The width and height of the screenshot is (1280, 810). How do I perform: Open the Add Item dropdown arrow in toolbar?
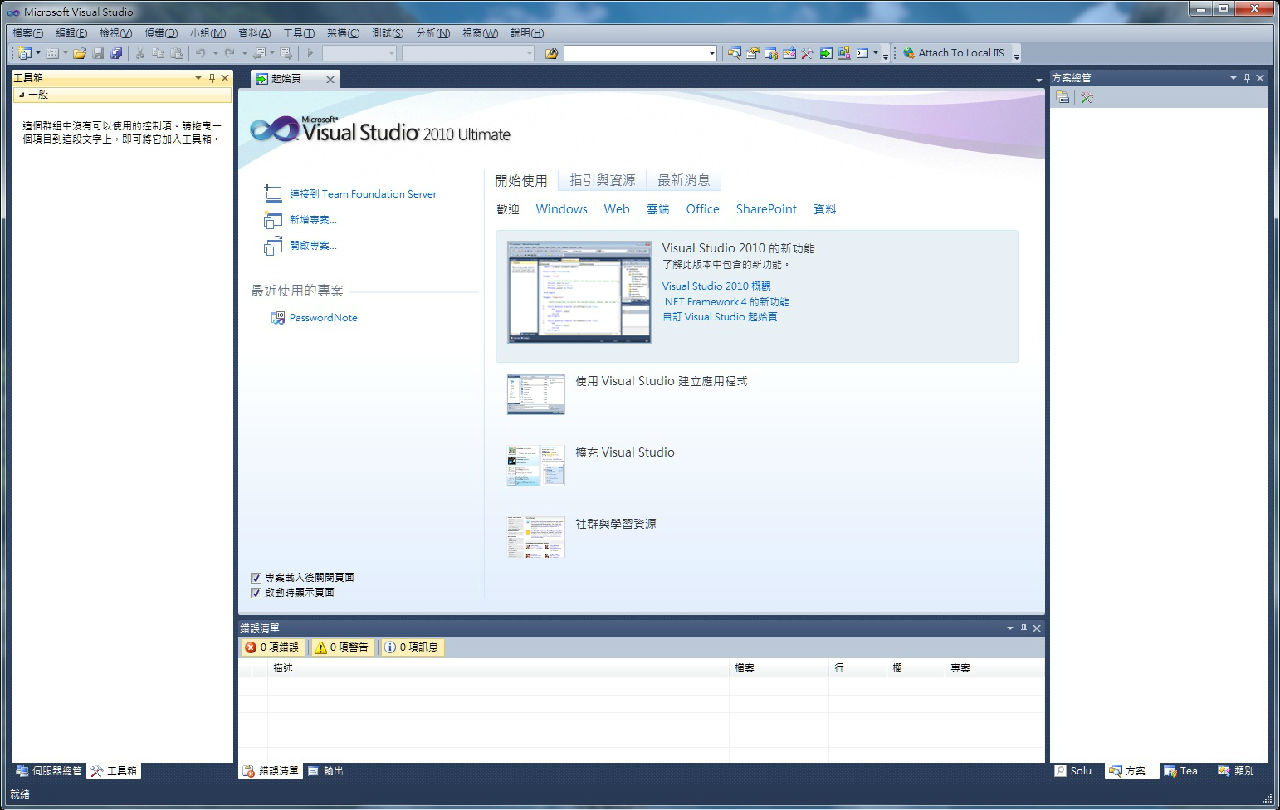[x=65, y=53]
